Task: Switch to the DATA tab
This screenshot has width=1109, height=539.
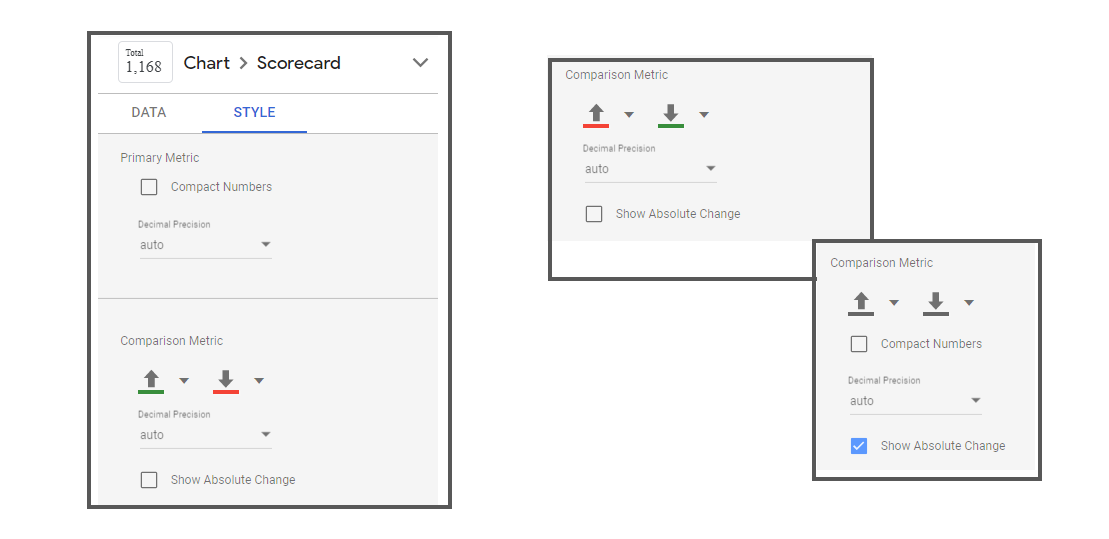Action: [x=149, y=113]
